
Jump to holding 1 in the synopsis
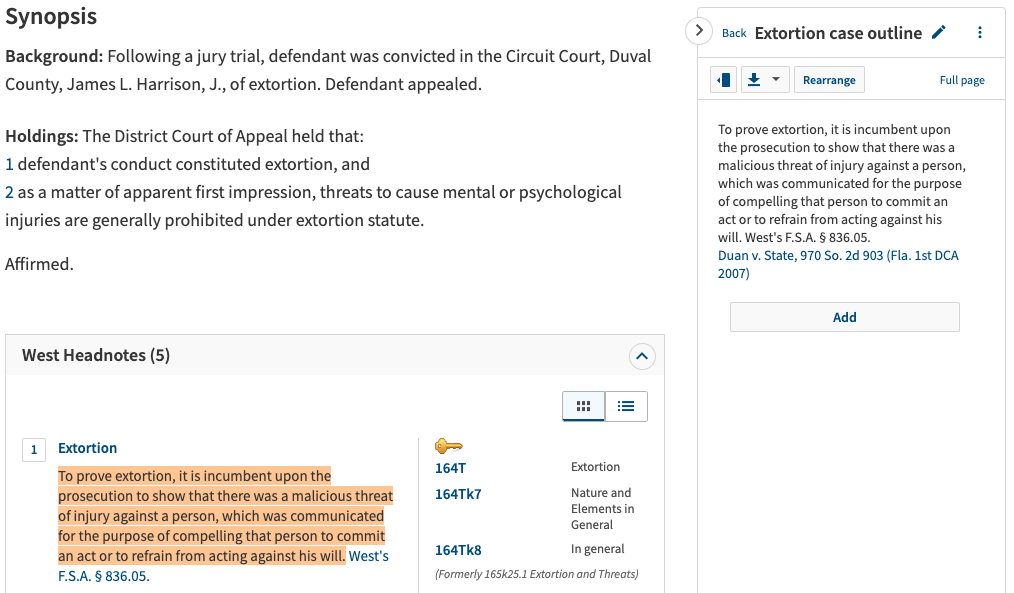(x=9, y=164)
